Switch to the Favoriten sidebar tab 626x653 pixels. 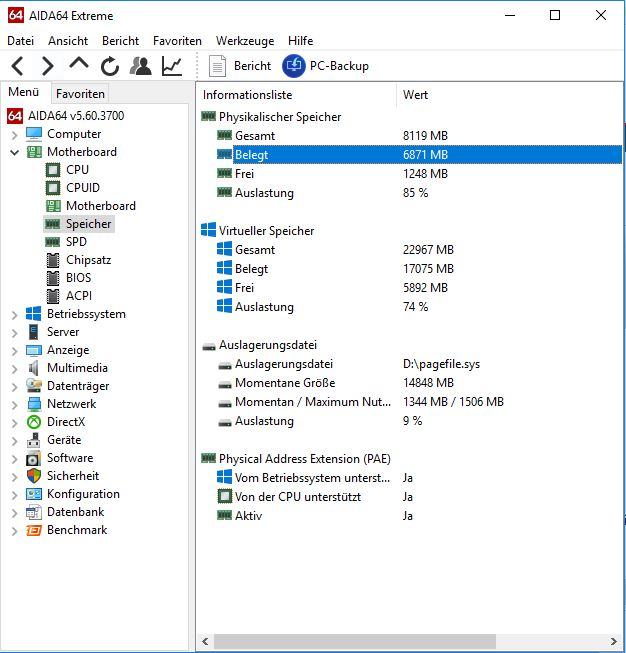tap(80, 94)
